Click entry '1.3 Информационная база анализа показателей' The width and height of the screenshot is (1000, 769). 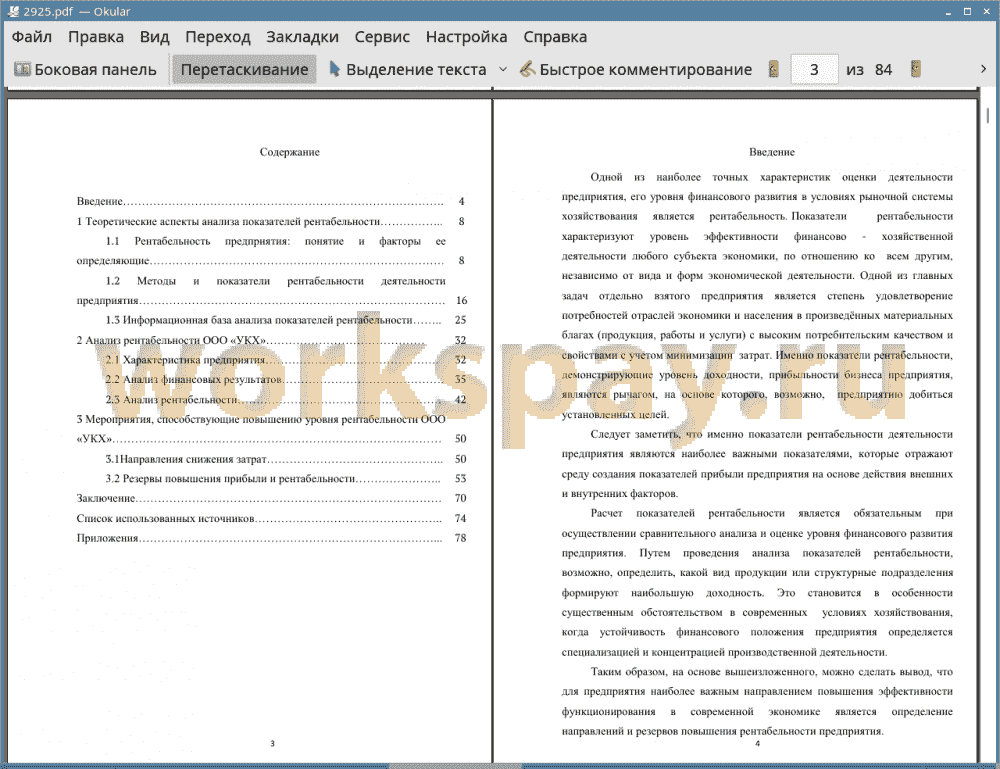pos(286,320)
